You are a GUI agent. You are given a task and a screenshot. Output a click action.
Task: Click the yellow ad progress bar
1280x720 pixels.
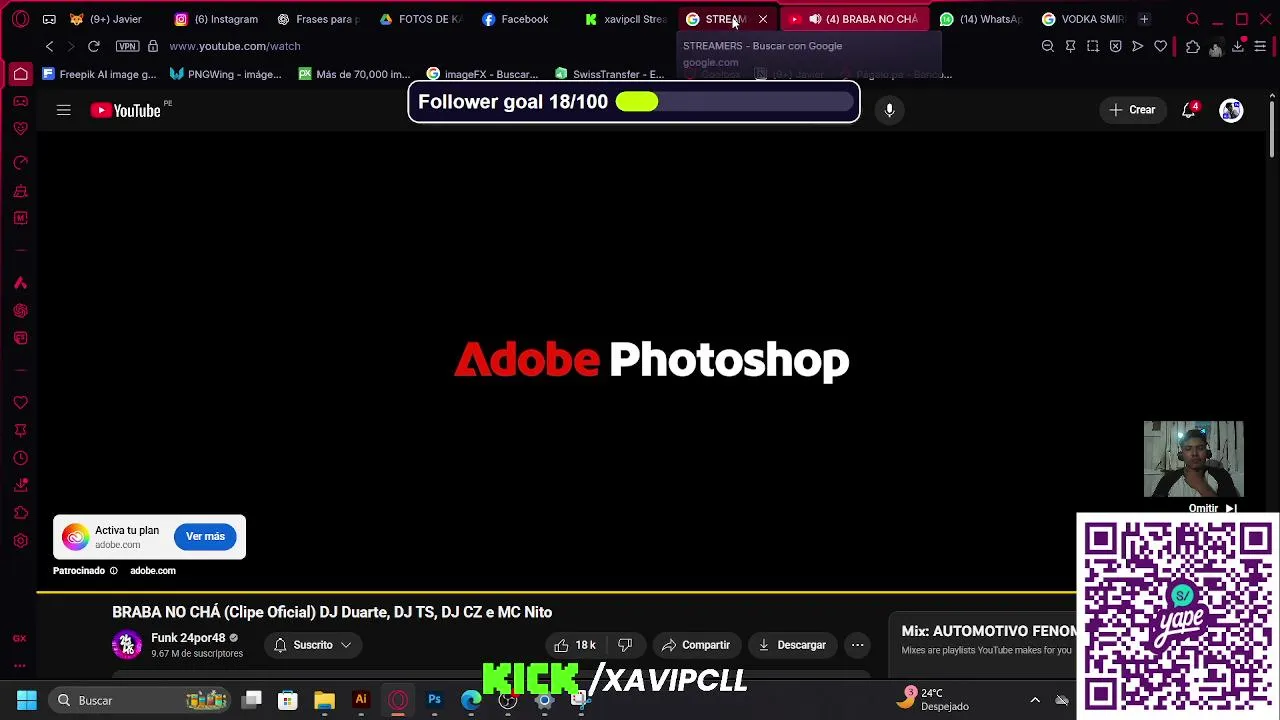click(x=556, y=592)
